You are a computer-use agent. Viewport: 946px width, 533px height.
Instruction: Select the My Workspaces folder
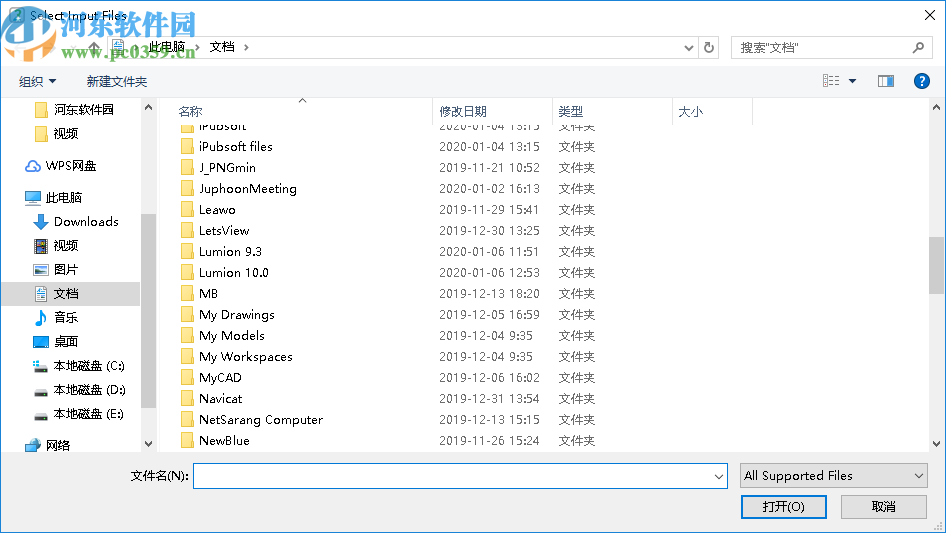[246, 357]
